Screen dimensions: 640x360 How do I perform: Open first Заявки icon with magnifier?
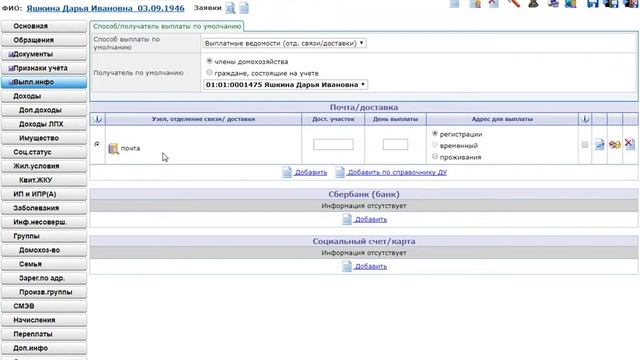(230, 8)
